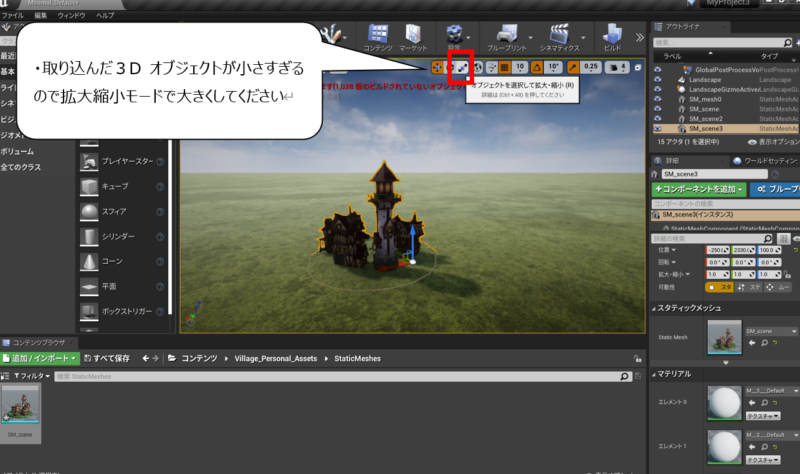Screen dimensions: 800x474
Task: Open the Marketplace toolbar button
Action: coord(413,37)
